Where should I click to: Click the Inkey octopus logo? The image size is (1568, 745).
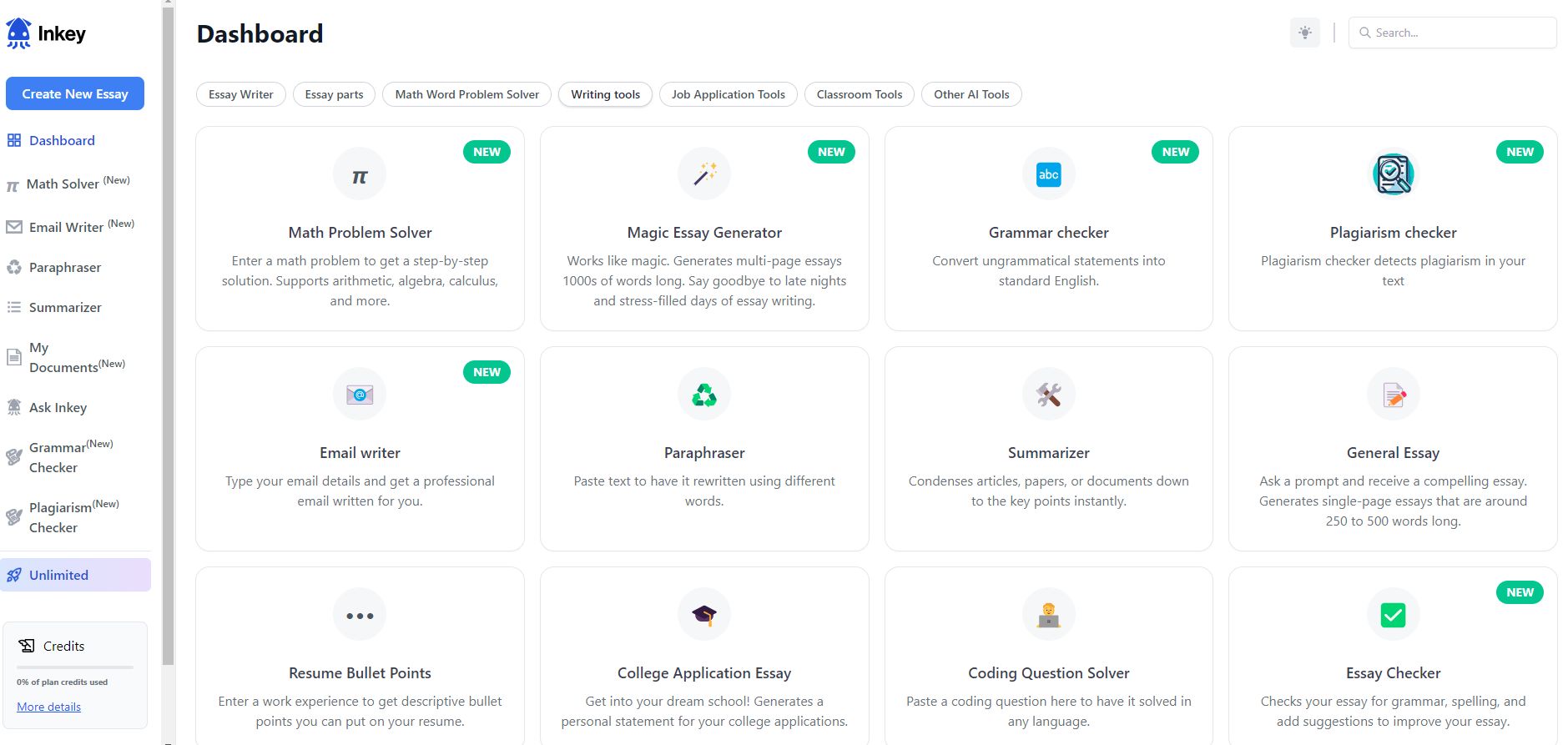(x=20, y=33)
